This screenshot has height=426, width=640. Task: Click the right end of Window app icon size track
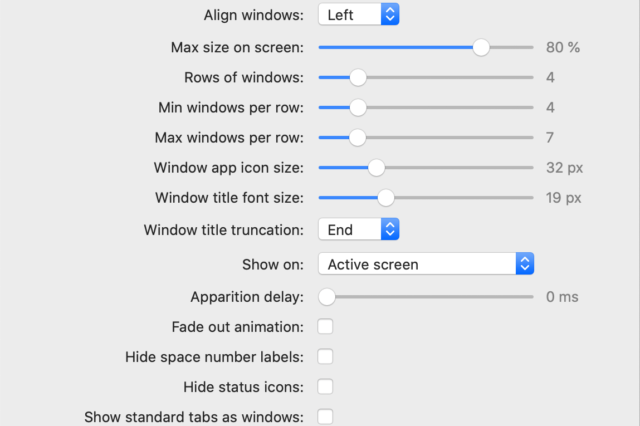(x=531, y=168)
